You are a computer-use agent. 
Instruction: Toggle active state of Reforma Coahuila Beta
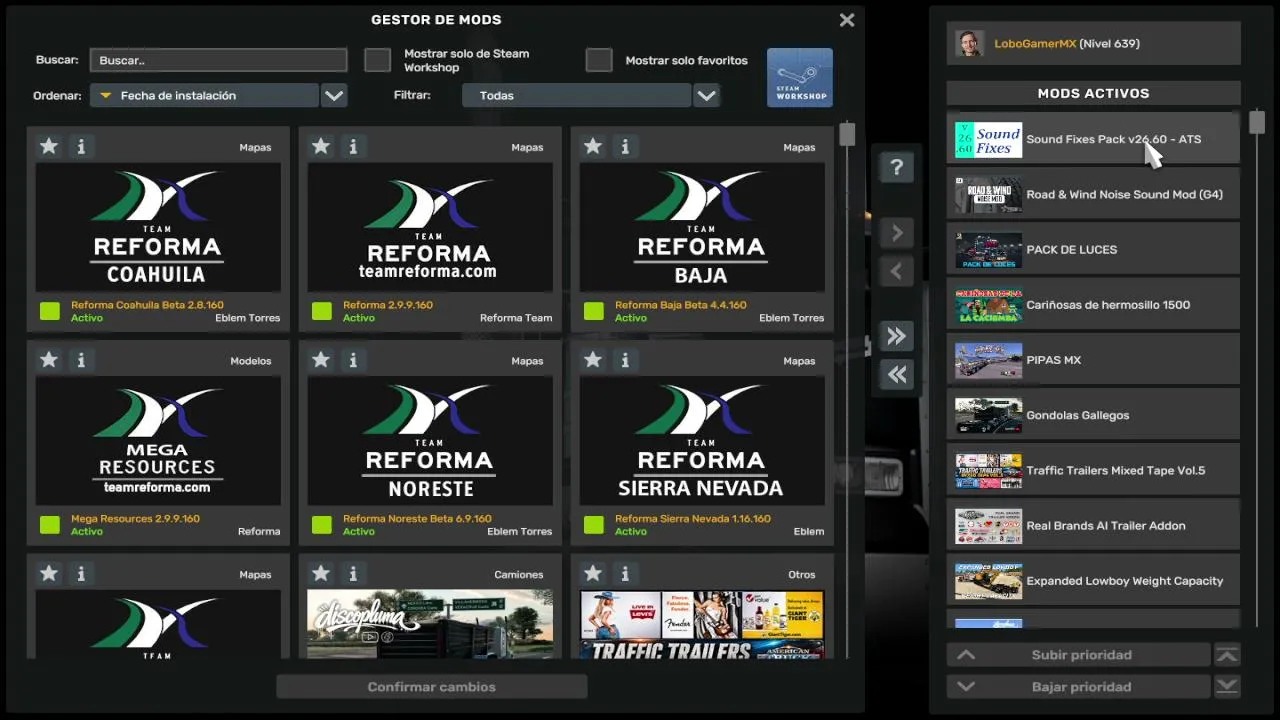[50, 311]
